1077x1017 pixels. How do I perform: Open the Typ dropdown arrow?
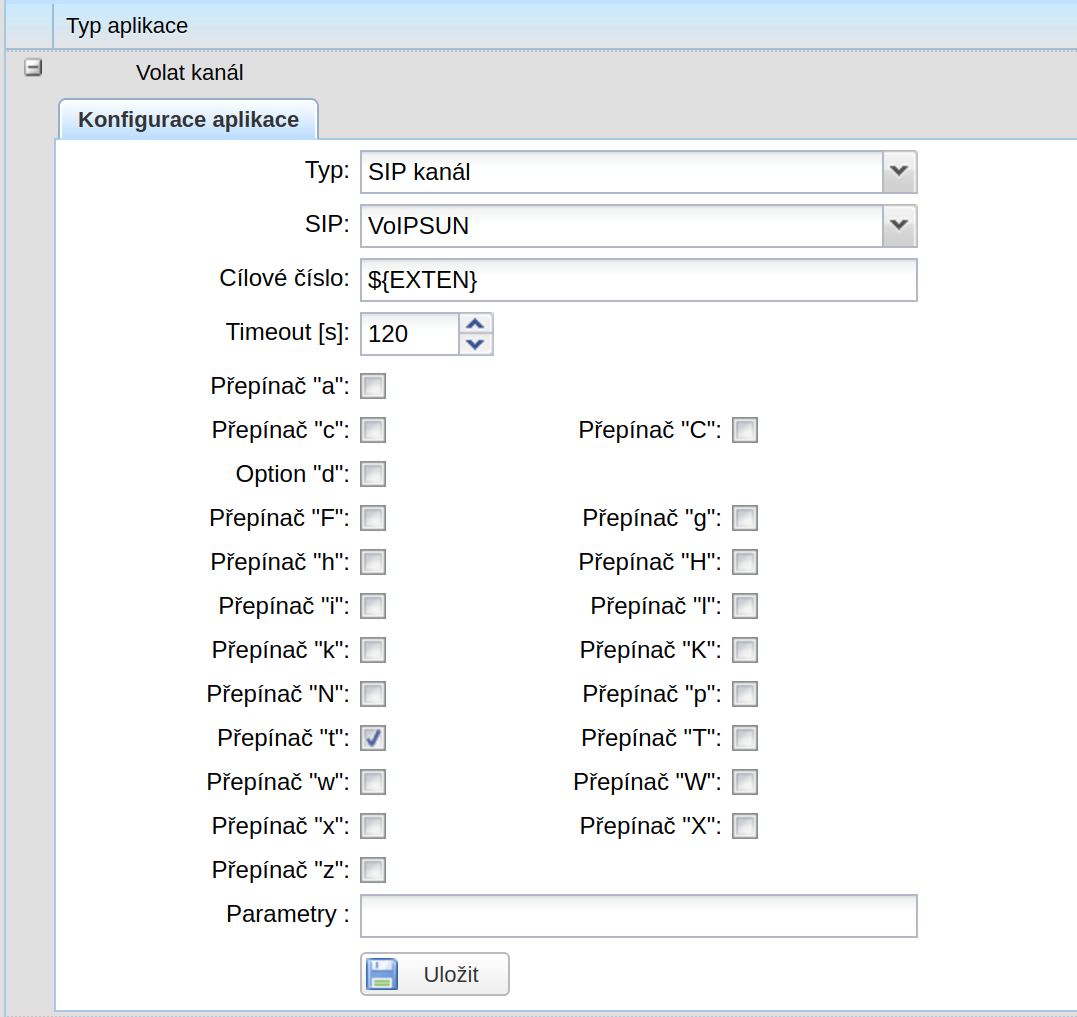tap(899, 172)
